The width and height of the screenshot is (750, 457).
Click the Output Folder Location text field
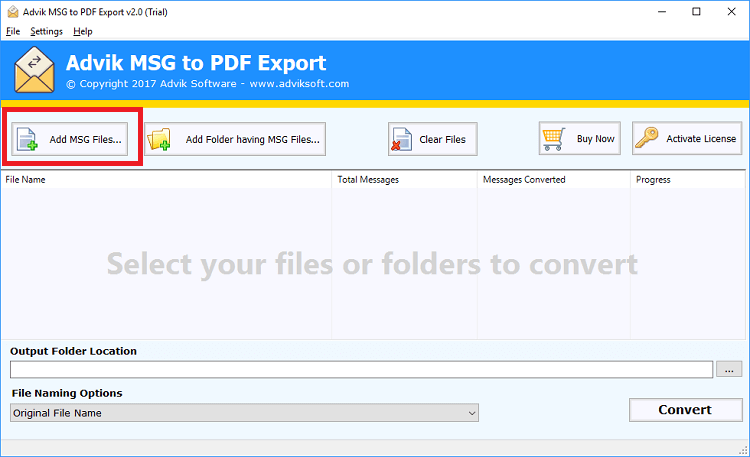[x=362, y=369]
